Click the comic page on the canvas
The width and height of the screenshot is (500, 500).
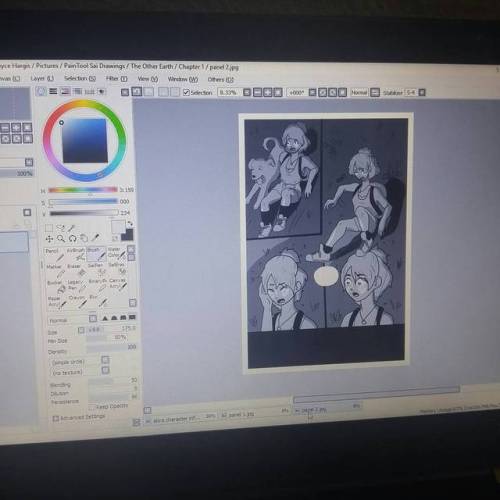coord(326,242)
